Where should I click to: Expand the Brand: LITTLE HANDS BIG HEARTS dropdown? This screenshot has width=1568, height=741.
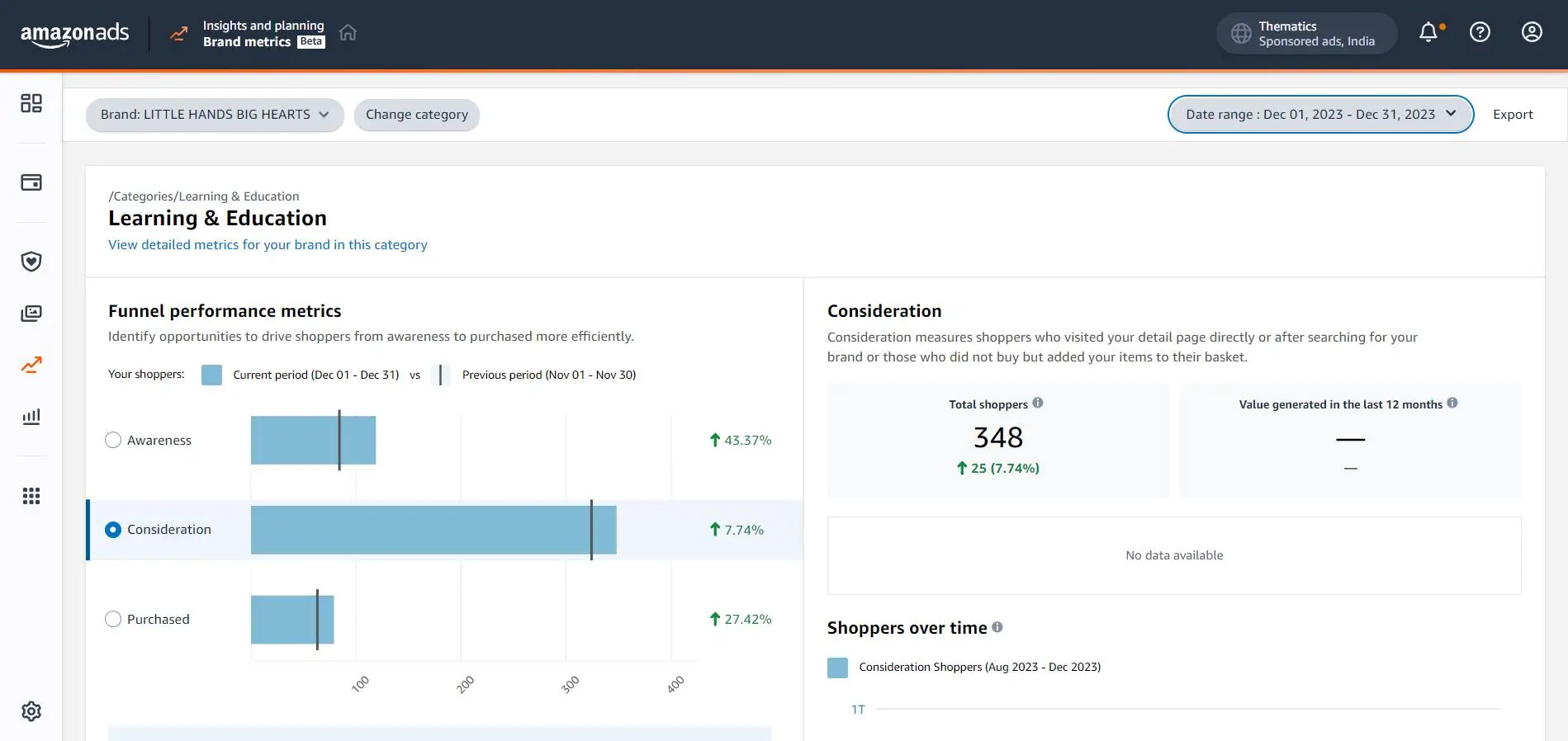[215, 115]
